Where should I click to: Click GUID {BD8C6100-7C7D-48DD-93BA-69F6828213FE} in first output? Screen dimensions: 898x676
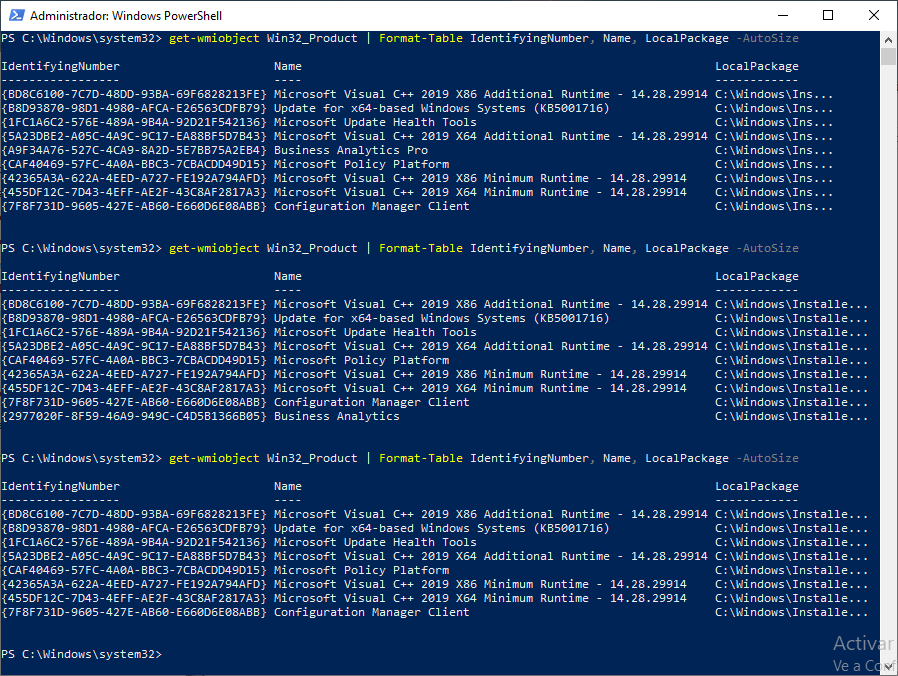coord(134,95)
